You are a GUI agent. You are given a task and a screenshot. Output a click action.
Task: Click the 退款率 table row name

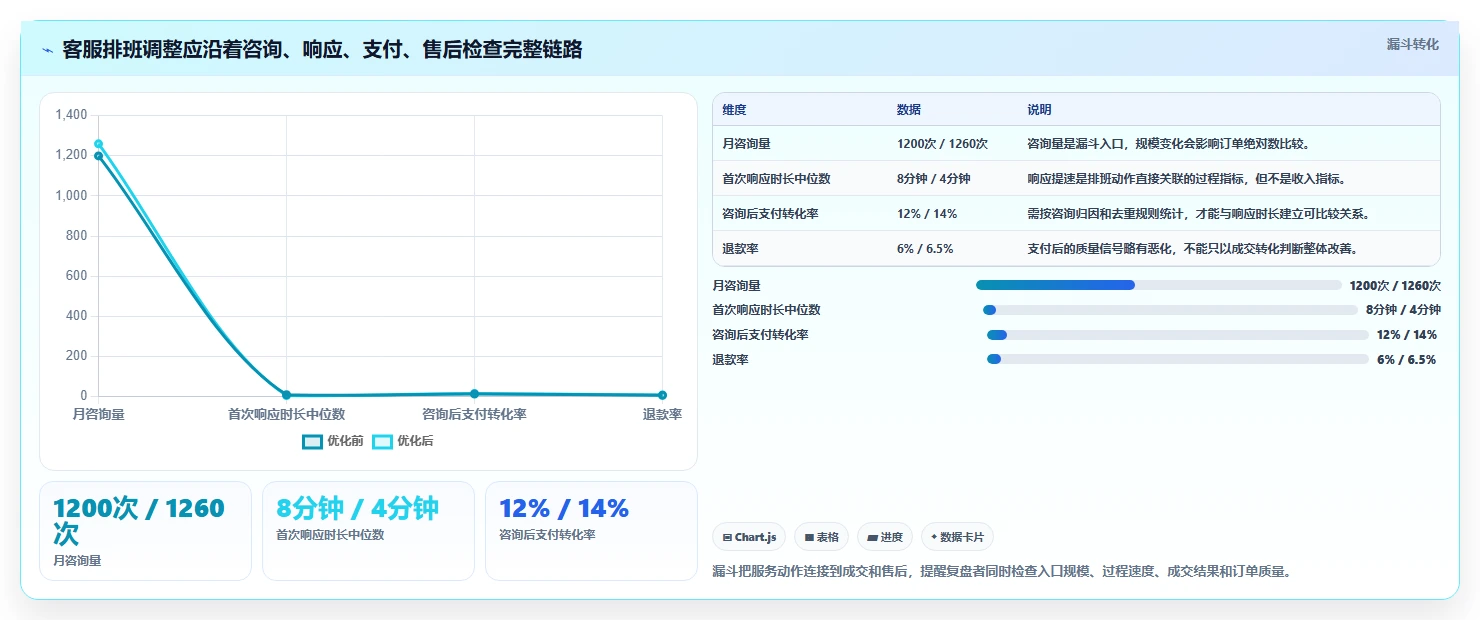(740, 249)
